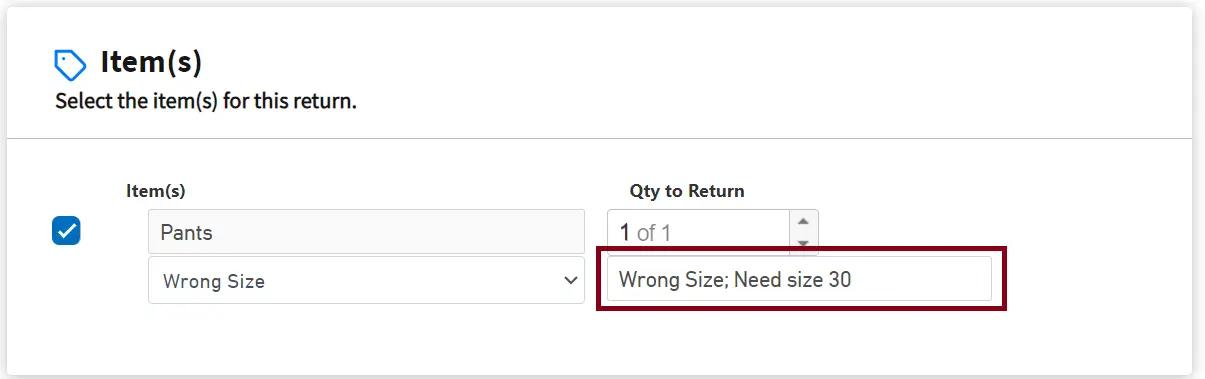The width and height of the screenshot is (1205, 379).
Task: Click the words "Need size 30" in comment field
Action: (792, 280)
